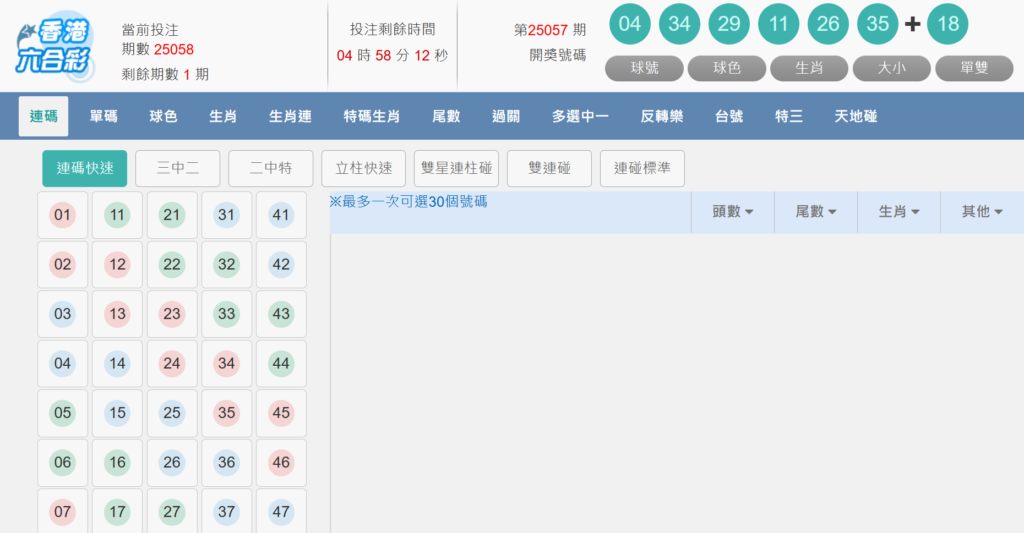Choose number ball 35 in grid
The width and height of the screenshot is (1024, 533).
227,413
